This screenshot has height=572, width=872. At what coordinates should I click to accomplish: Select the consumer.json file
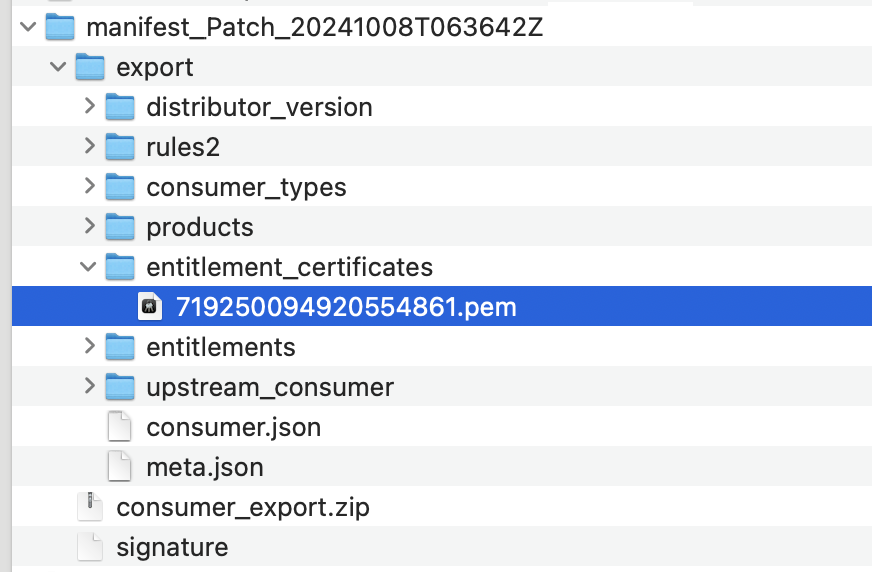(x=233, y=427)
